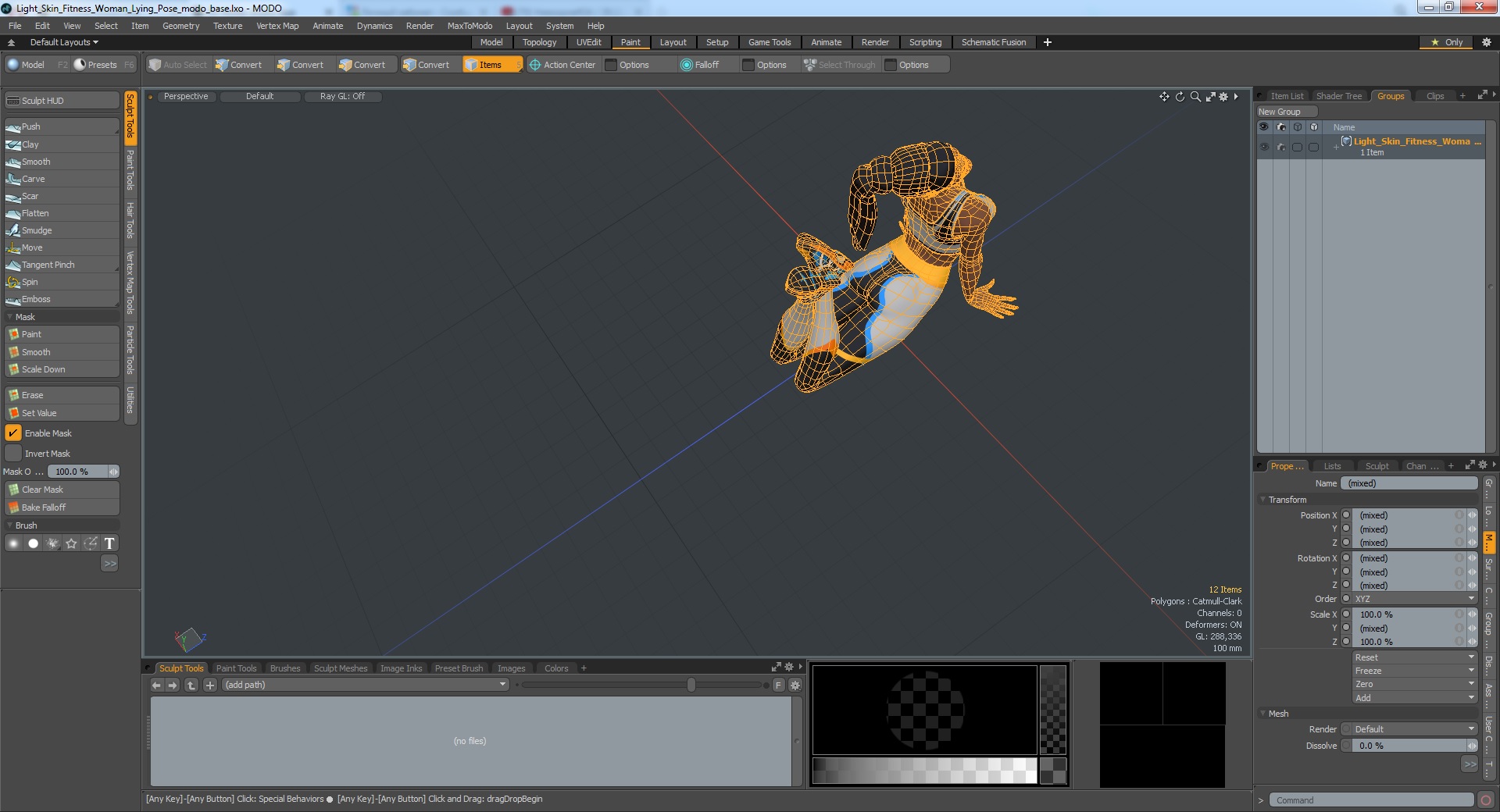
Task: Click the Bake Falloff button
Action: click(x=61, y=507)
